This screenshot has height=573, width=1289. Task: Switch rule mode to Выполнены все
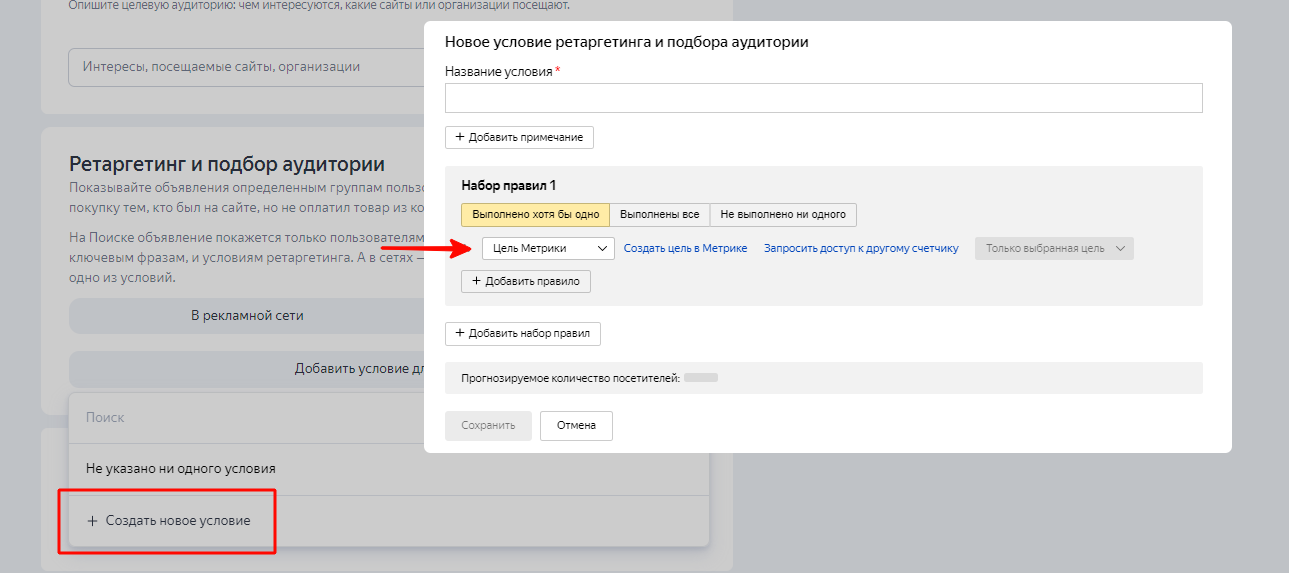pyautogui.click(x=659, y=215)
